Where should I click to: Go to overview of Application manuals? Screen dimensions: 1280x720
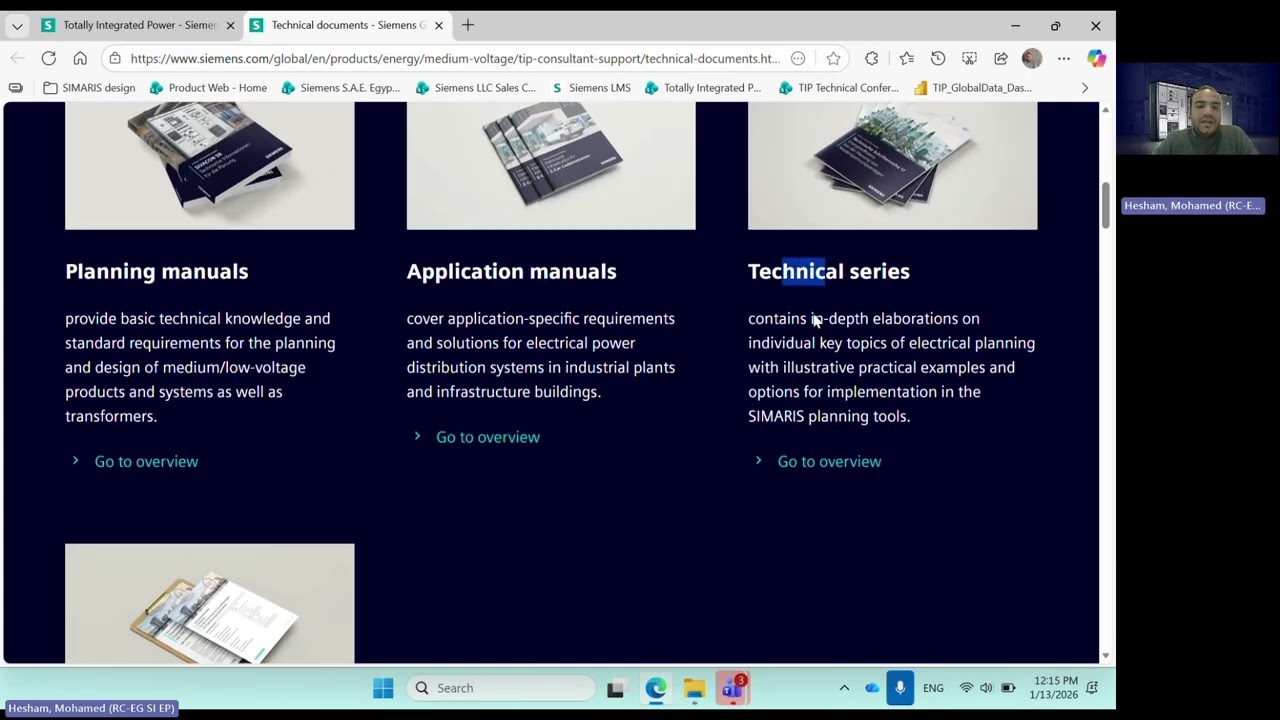click(488, 437)
